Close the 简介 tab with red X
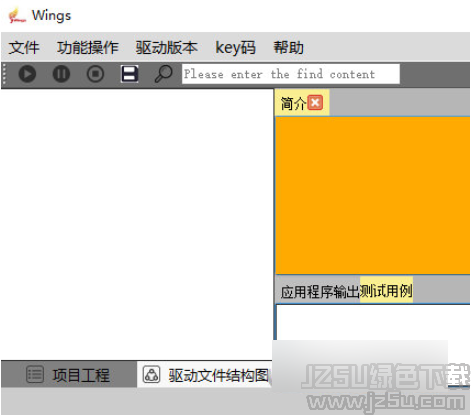The image size is (471, 415). coord(315,102)
